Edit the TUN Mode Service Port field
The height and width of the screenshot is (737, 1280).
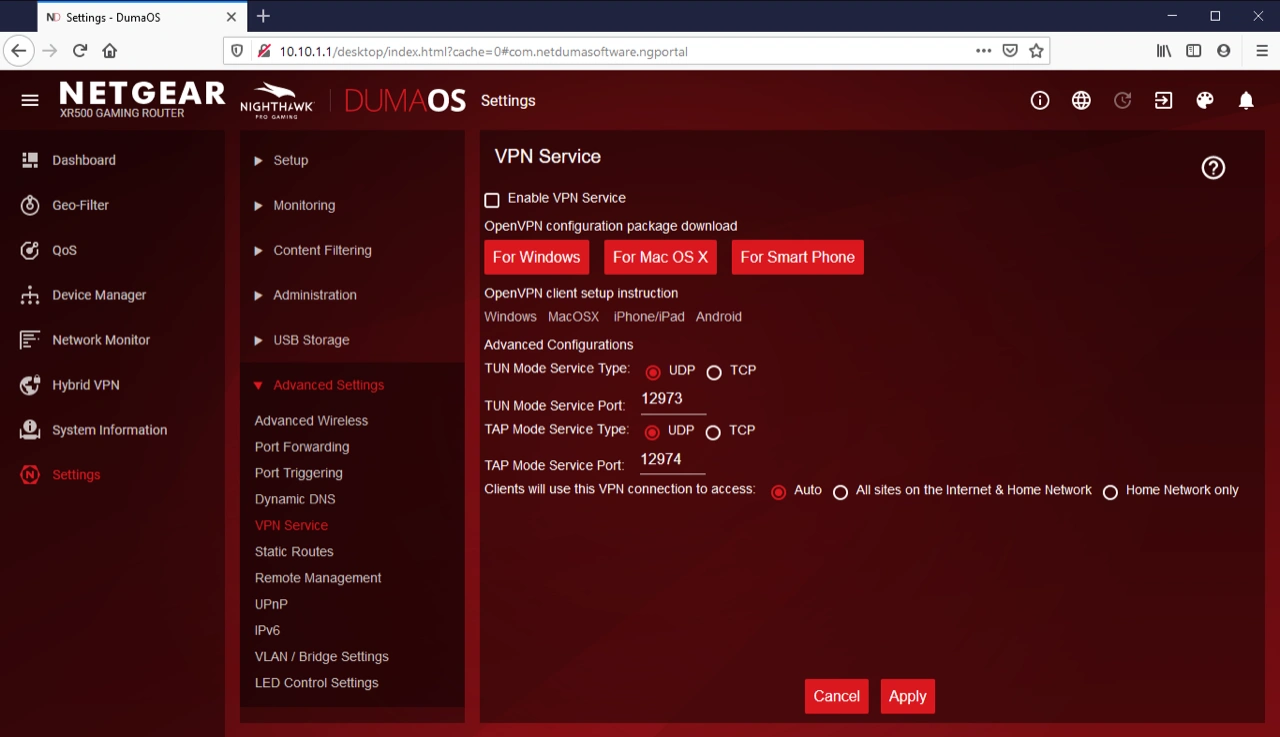[673, 399]
